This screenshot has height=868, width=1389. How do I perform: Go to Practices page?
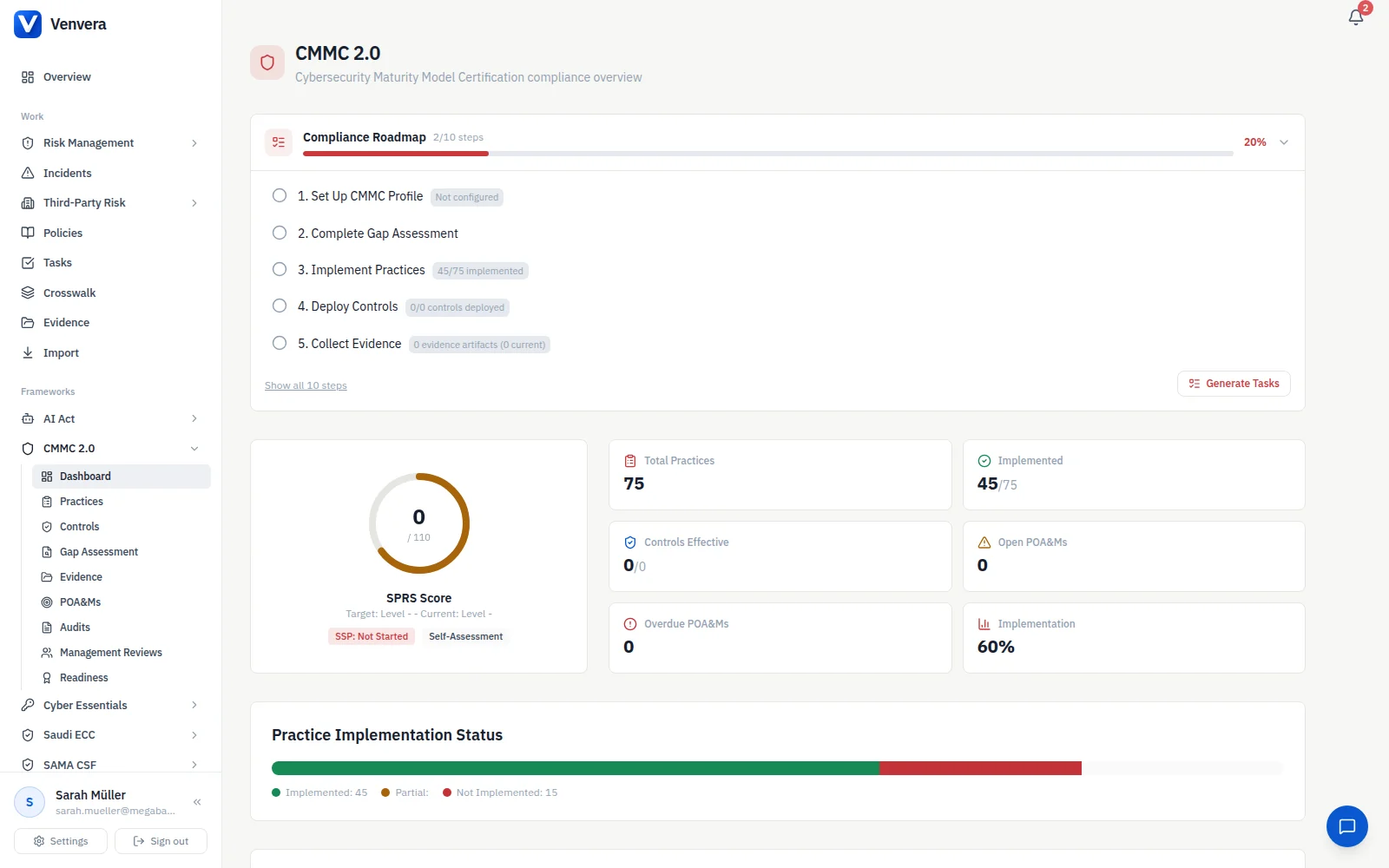(122, 502)
